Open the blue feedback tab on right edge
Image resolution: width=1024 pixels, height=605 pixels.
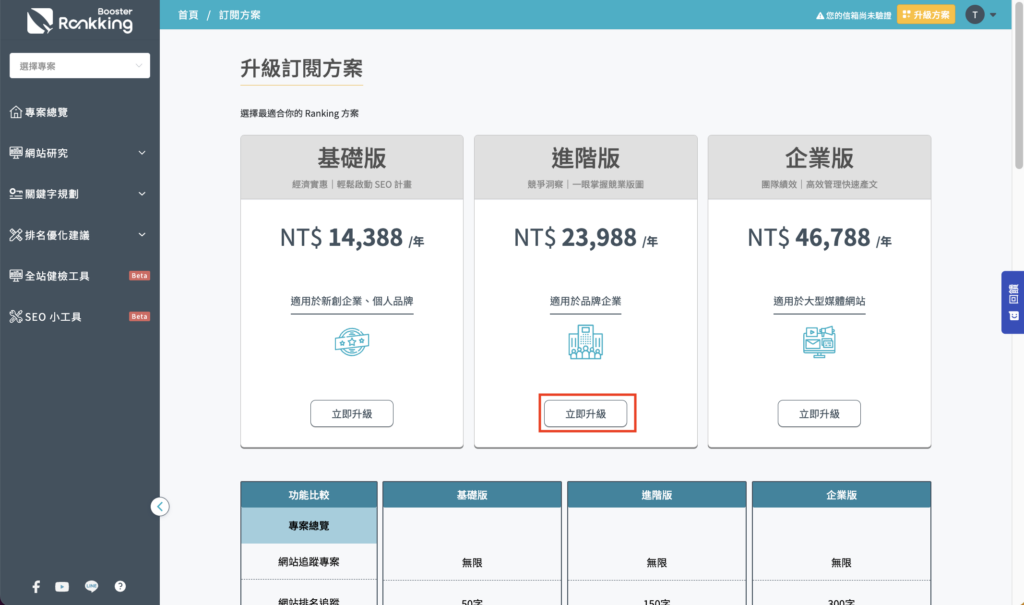point(1012,302)
